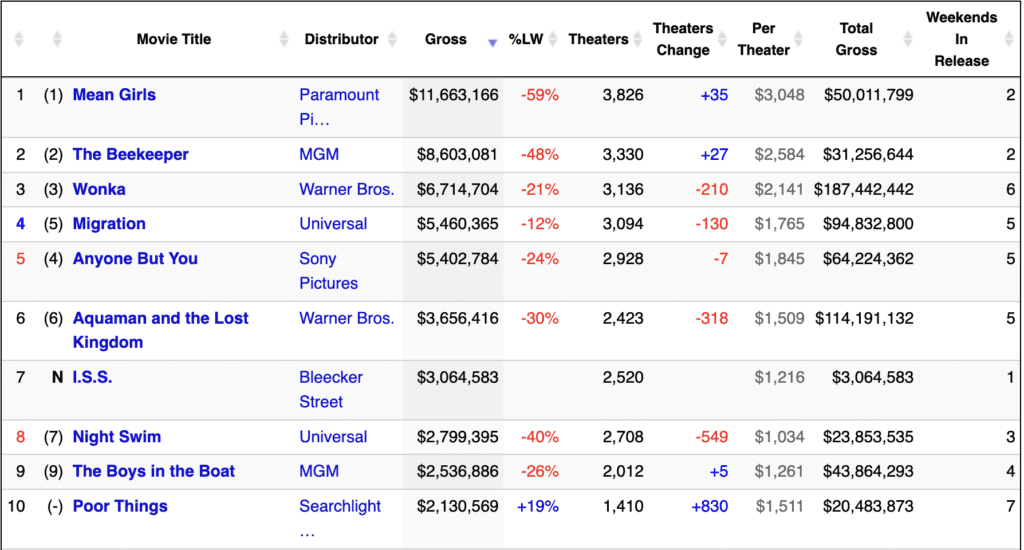Open The Beekeeper movie link
Screen dimensions: 1024x550
131,154
